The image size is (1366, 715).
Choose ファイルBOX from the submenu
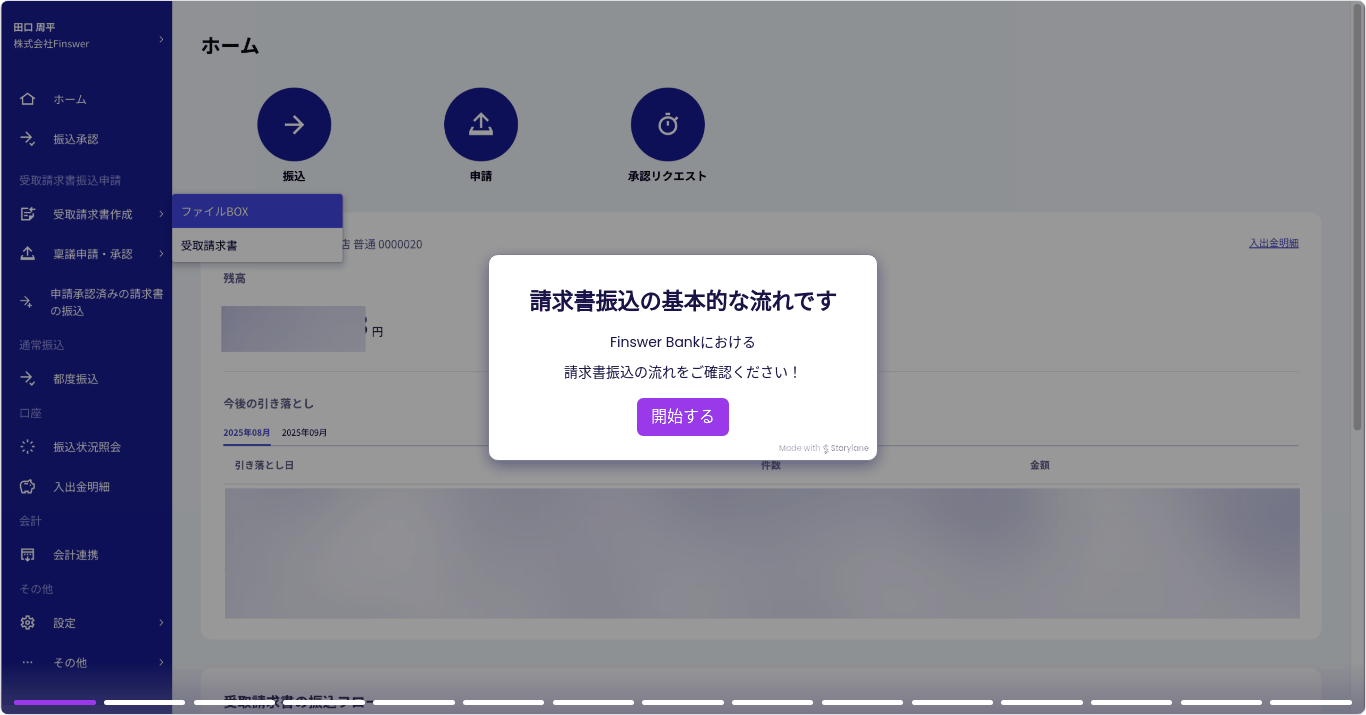click(x=258, y=212)
